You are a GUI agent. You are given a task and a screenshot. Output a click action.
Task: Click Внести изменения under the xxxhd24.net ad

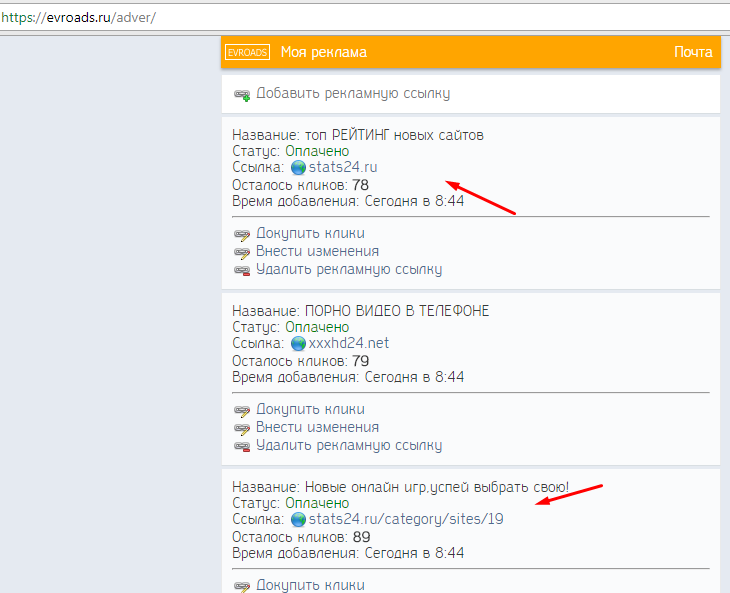[x=317, y=428]
